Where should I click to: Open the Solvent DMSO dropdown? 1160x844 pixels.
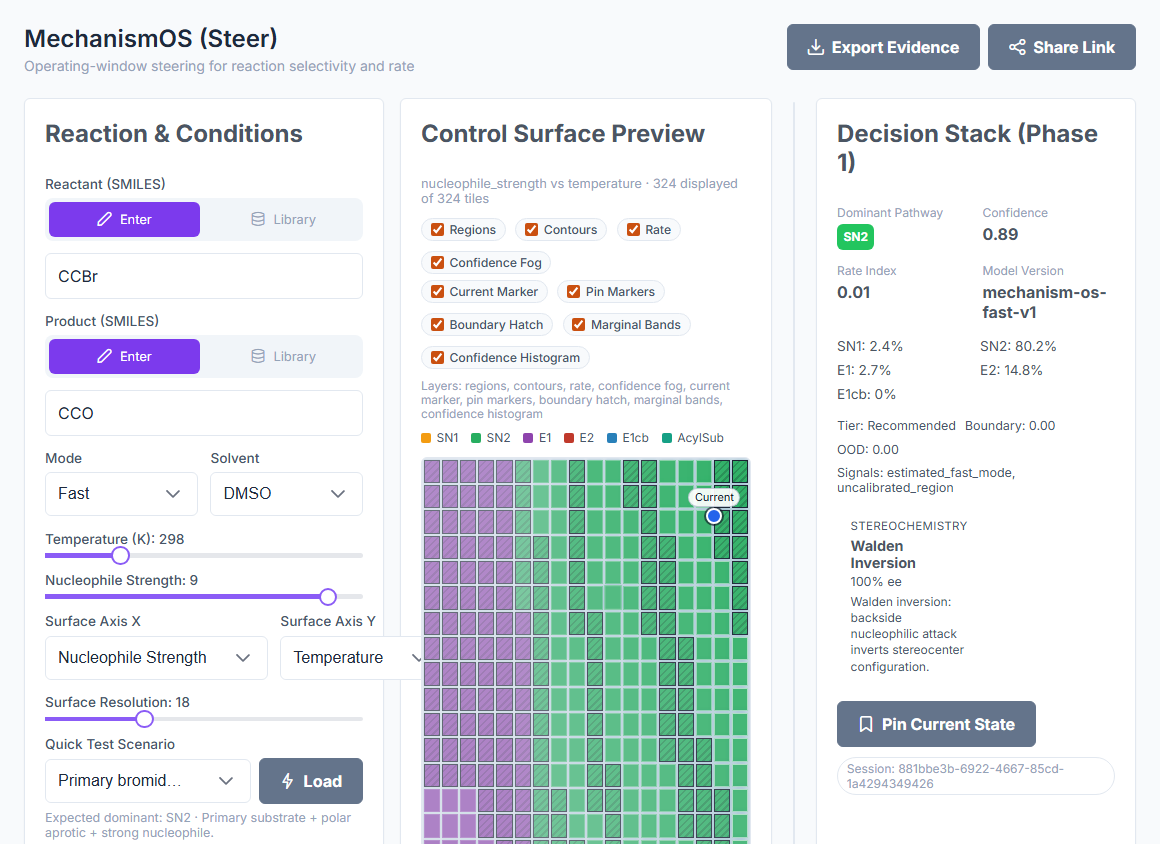(286, 494)
